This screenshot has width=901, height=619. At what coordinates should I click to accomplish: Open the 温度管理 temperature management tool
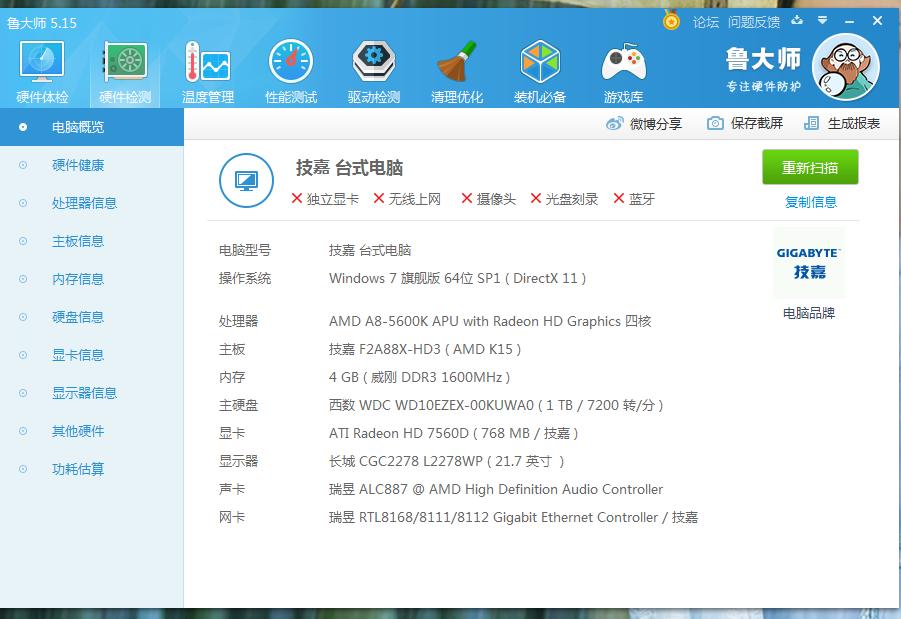click(x=207, y=67)
